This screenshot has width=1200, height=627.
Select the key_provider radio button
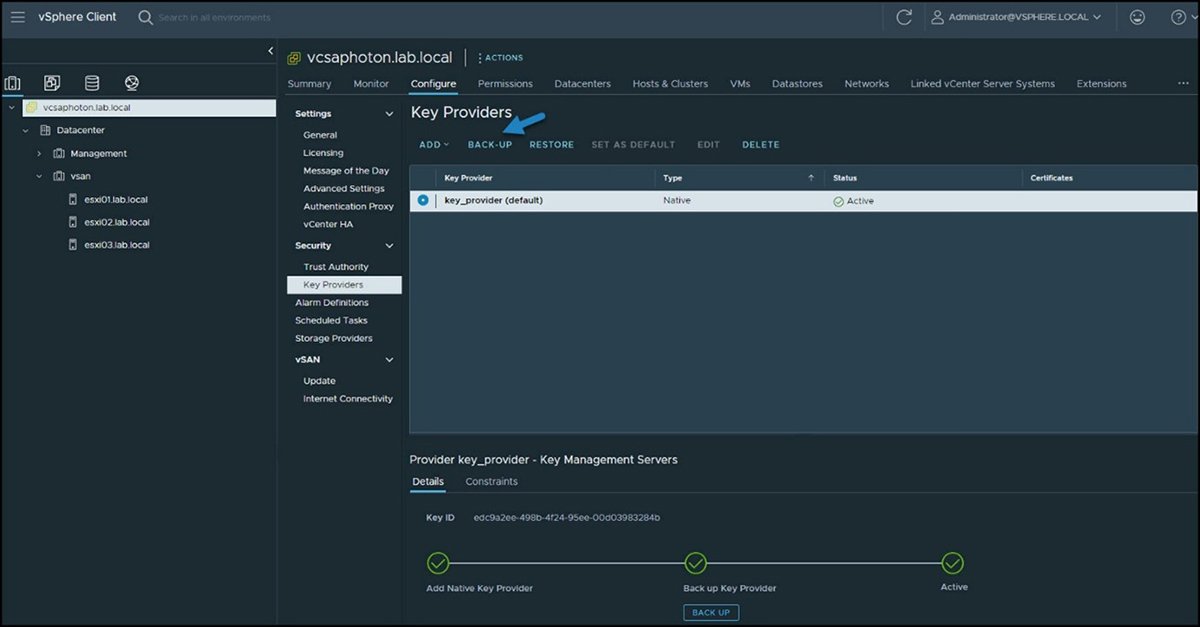click(x=423, y=200)
